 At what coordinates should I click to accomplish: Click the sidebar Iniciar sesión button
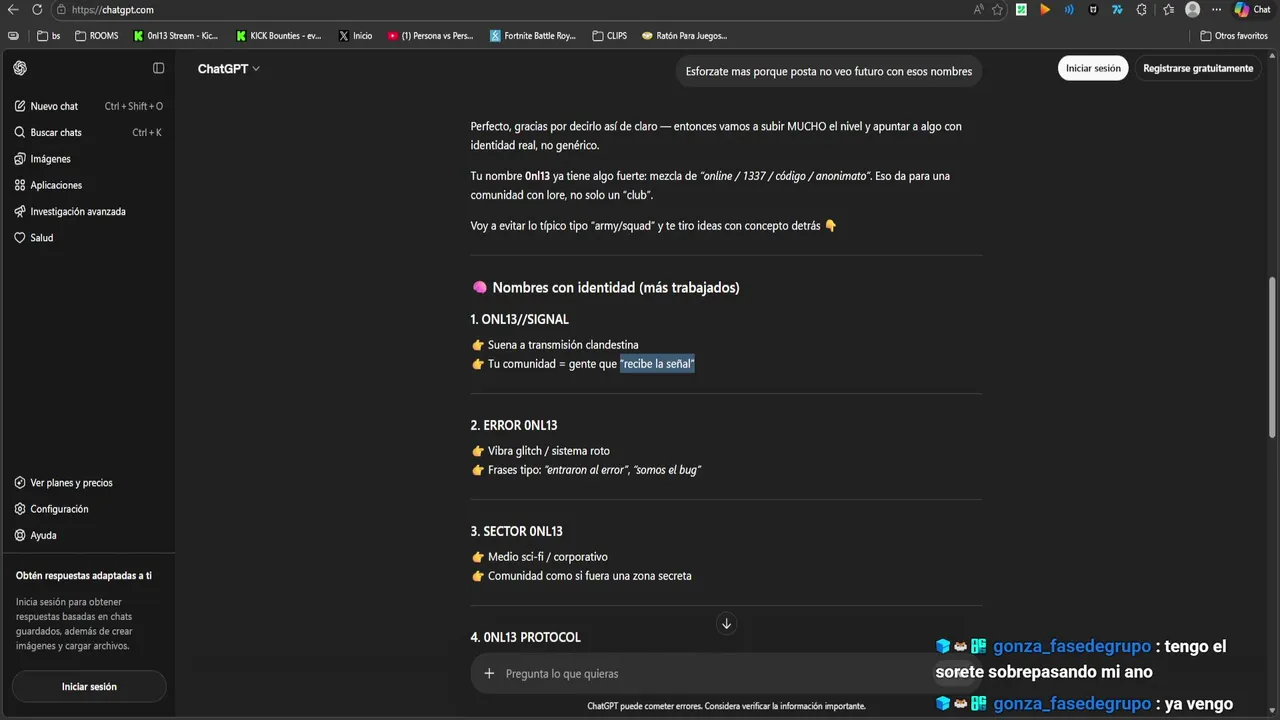click(x=89, y=687)
